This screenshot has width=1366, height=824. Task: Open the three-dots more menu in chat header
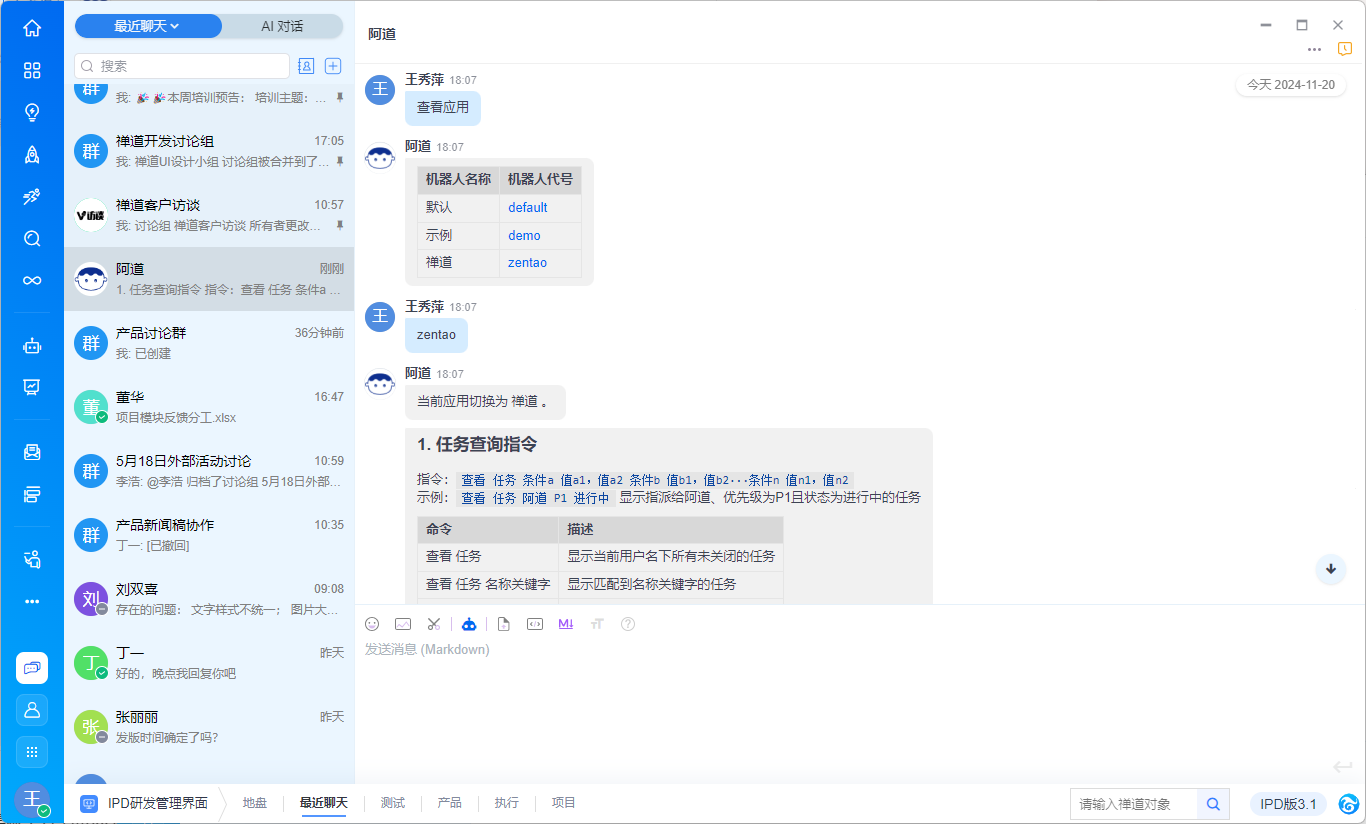pos(1314,49)
